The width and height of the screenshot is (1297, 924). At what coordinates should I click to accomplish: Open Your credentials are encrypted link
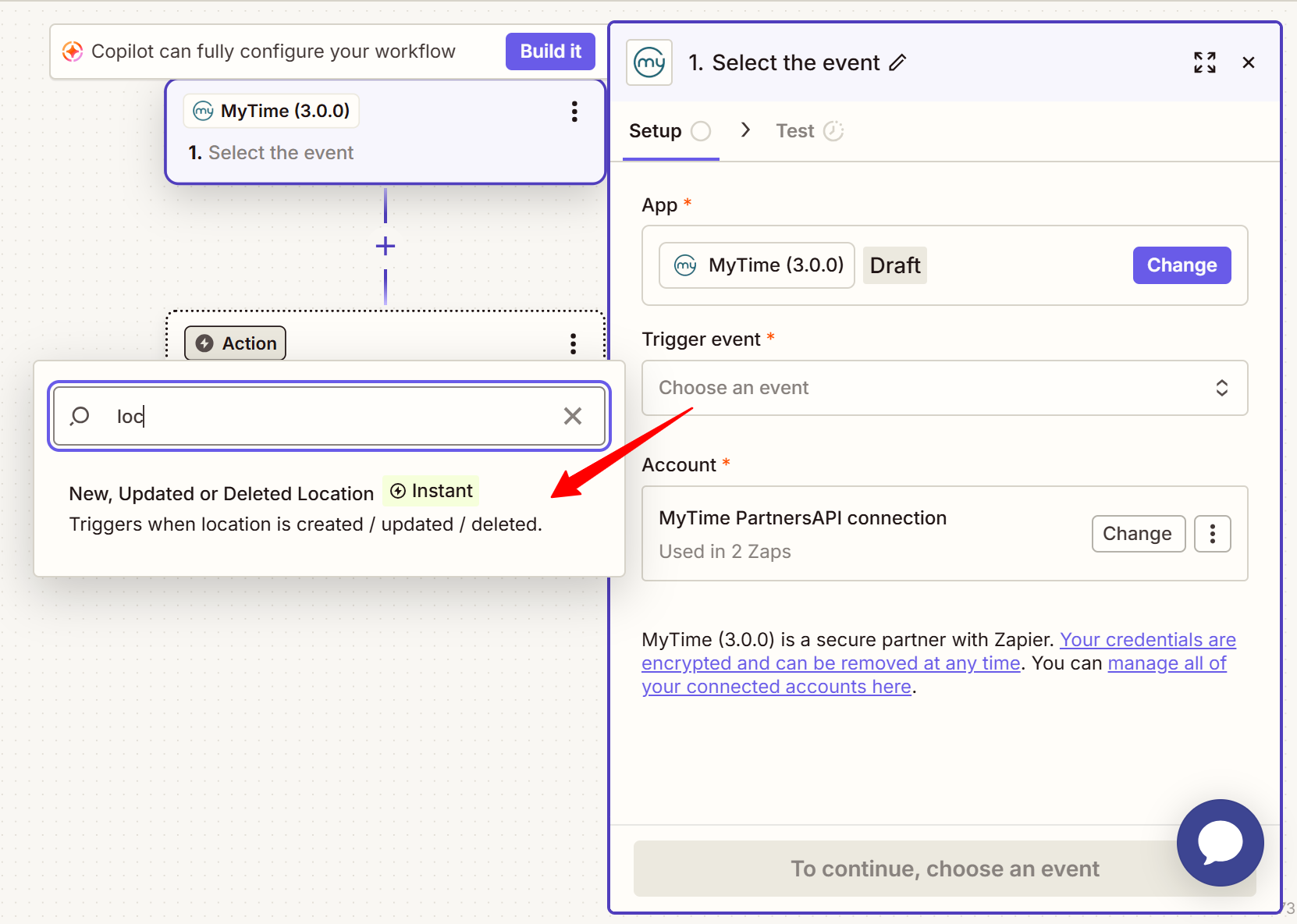939,652
